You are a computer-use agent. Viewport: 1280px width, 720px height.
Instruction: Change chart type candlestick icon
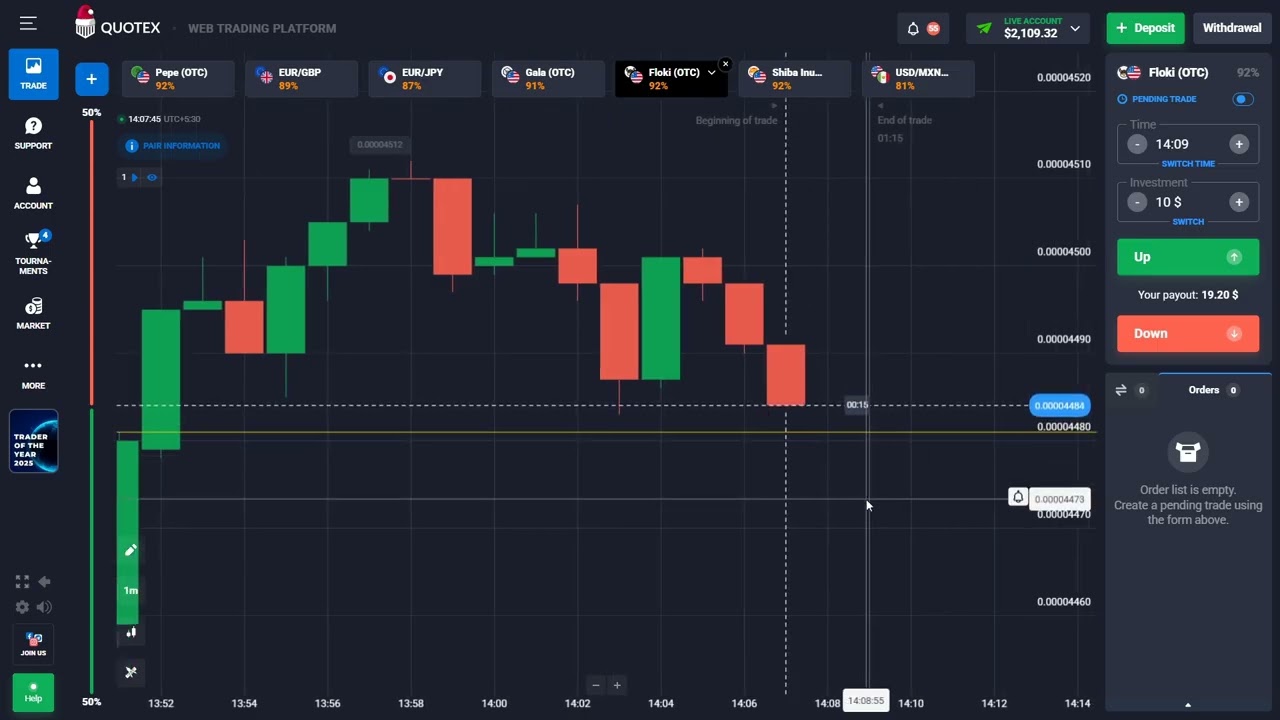[x=130, y=631]
